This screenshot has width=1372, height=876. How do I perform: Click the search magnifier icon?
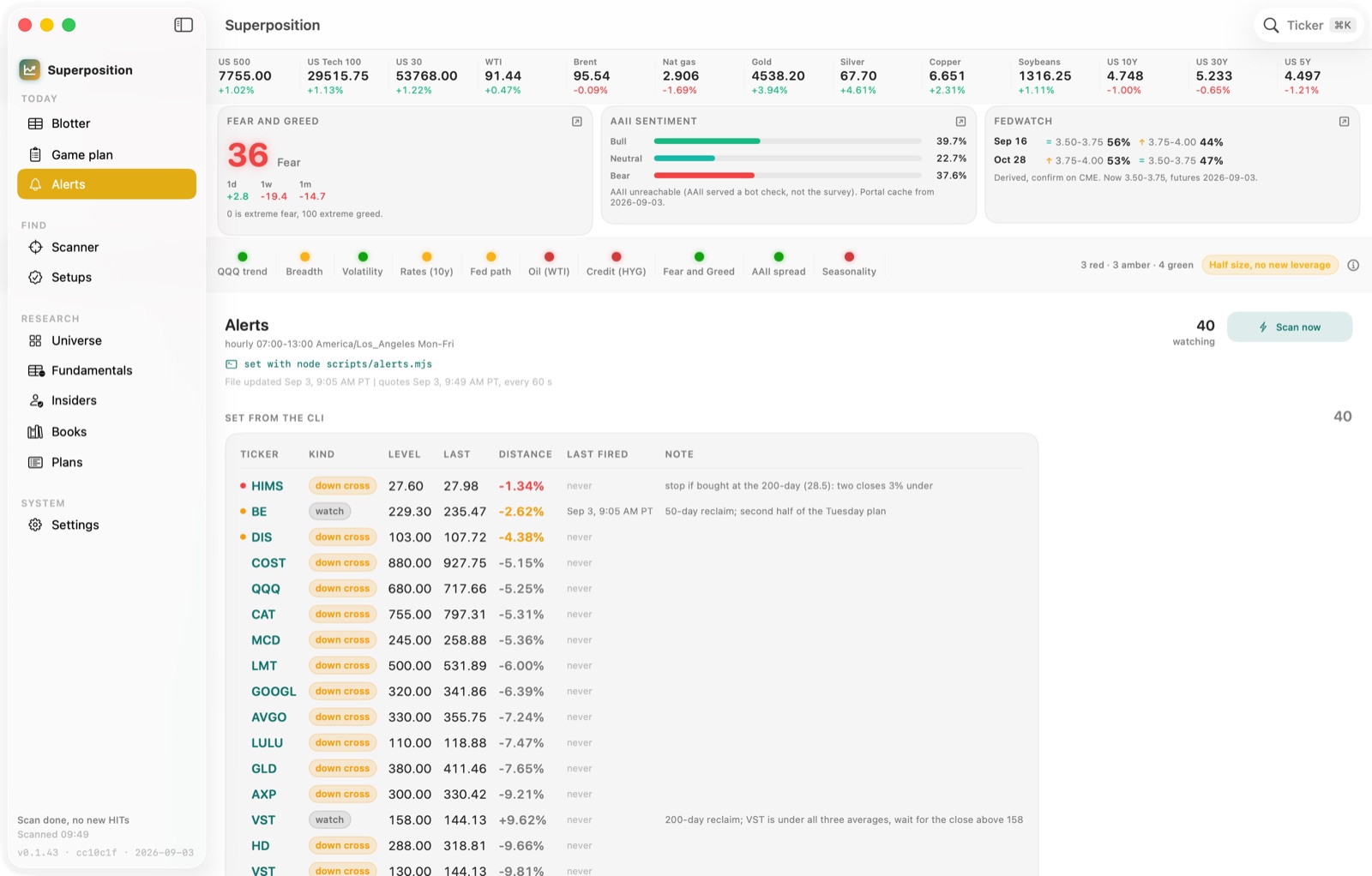pos(1271,26)
